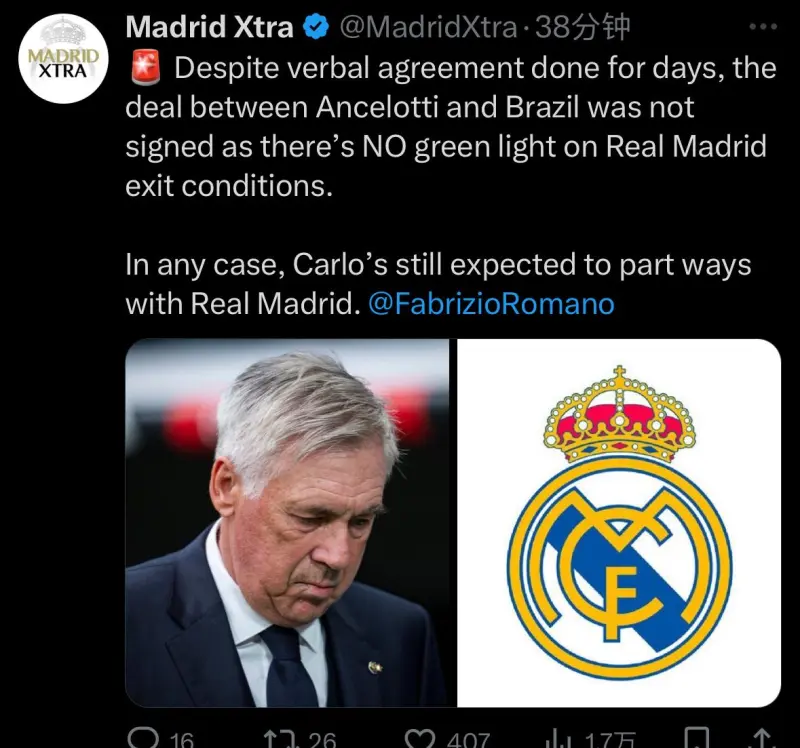The height and width of the screenshot is (748, 800).
Task: Open the three-dot more options menu
Action: [x=763, y=27]
